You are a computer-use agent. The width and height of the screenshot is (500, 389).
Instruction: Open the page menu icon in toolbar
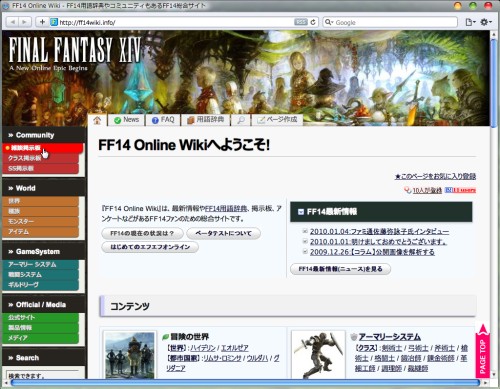pos(470,22)
